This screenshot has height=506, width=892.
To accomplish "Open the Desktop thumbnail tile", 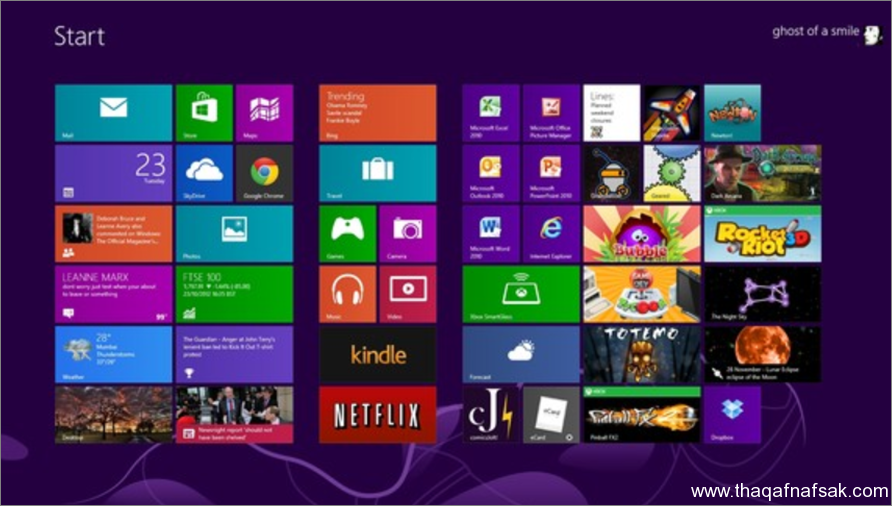I will pyautogui.click(x=113, y=415).
